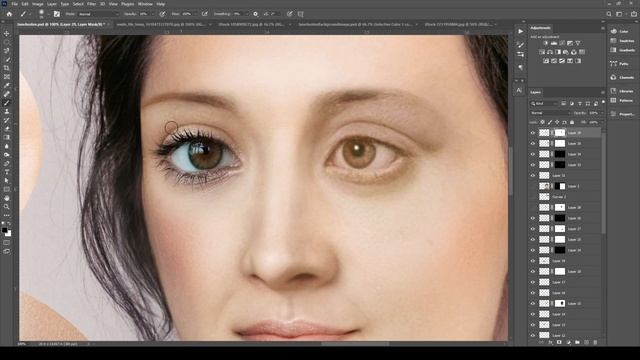The image size is (640, 360).
Task: Toggle the Brush Settings panel button
Action: (57, 14)
